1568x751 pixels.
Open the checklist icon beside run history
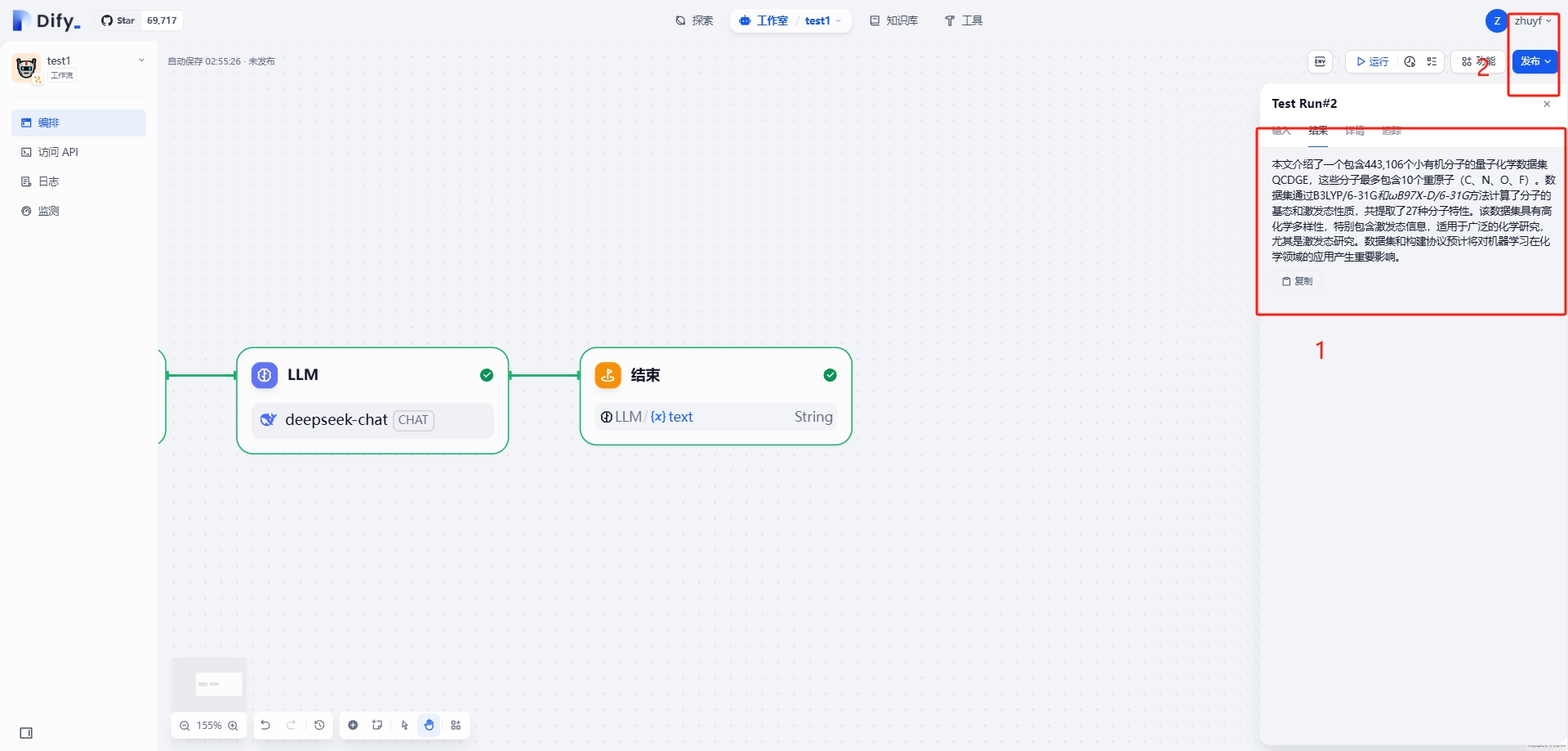1432,61
